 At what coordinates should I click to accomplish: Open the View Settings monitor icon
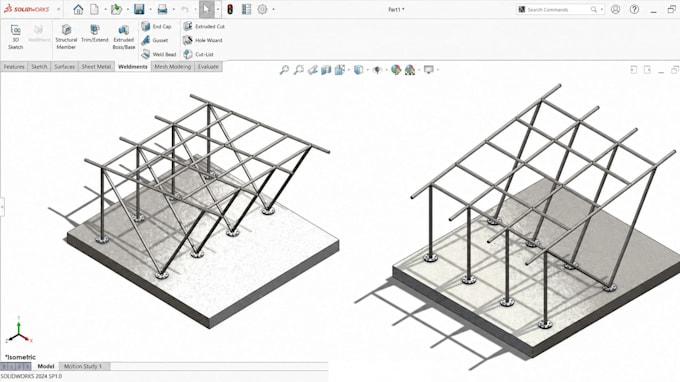[428, 69]
